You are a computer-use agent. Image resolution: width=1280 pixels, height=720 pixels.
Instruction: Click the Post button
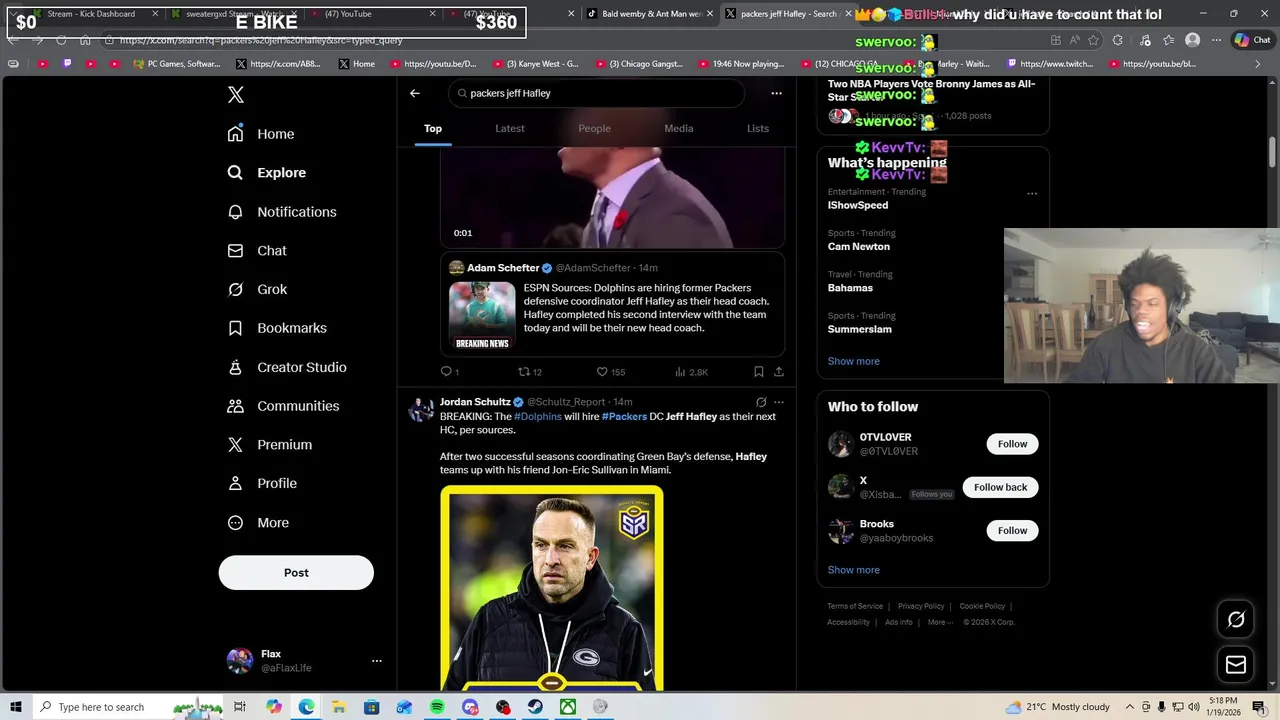pos(296,573)
